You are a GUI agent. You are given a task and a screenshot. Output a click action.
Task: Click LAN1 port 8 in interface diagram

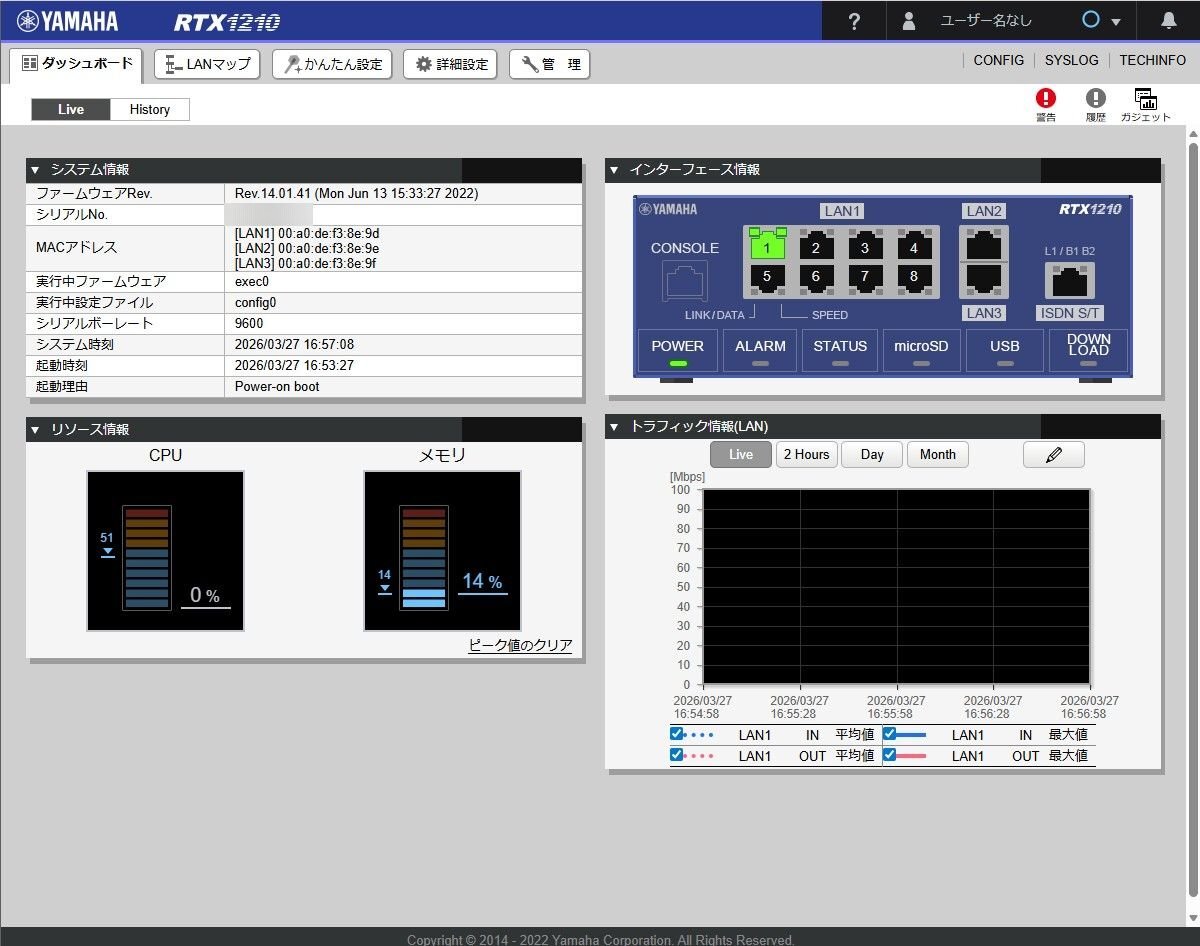(x=914, y=277)
